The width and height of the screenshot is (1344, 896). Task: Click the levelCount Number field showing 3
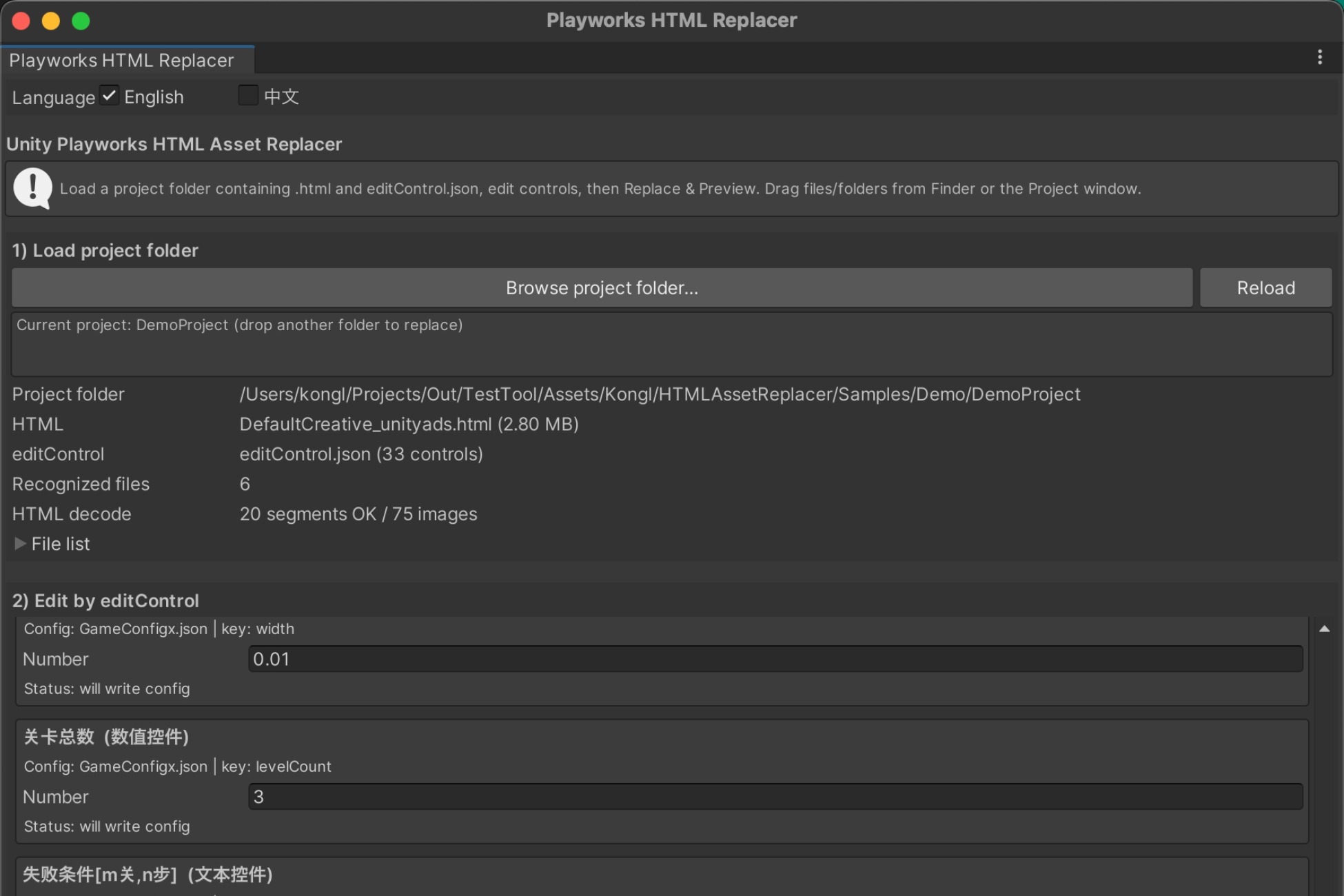click(x=775, y=797)
